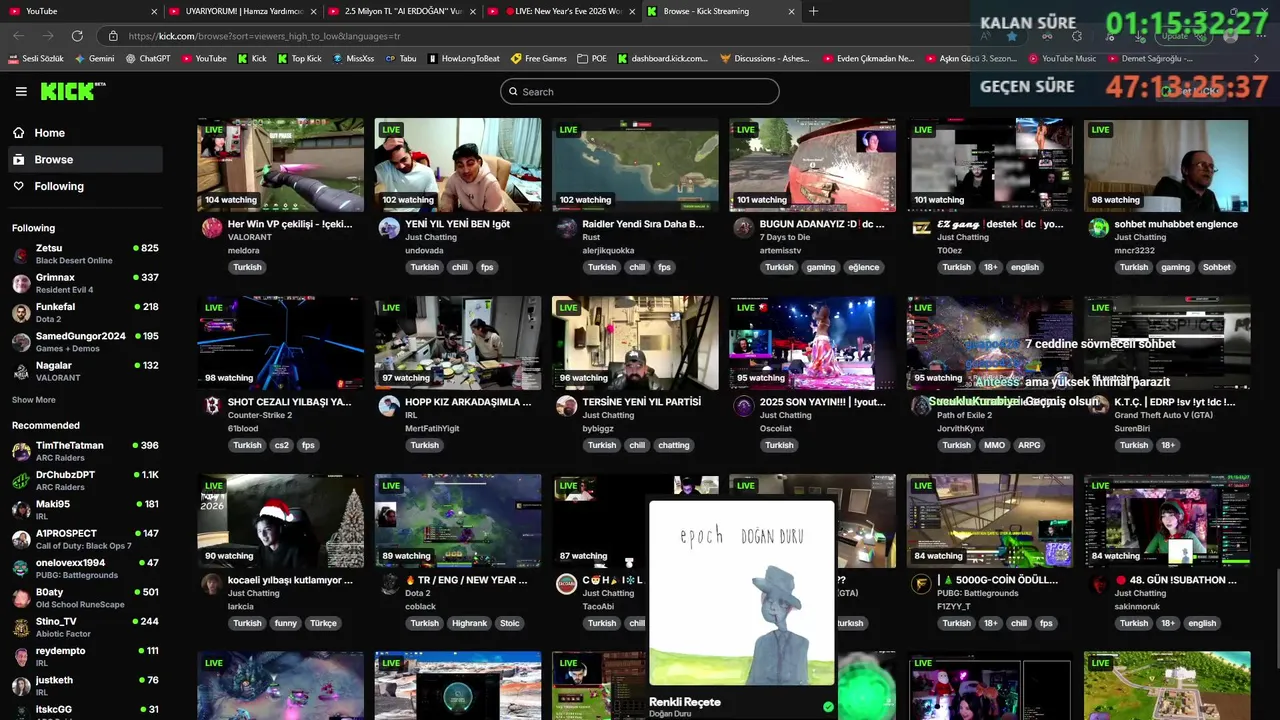Click the cs2 tag under 61blood
The image size is (1280, 720).
(x=282, y=445)
